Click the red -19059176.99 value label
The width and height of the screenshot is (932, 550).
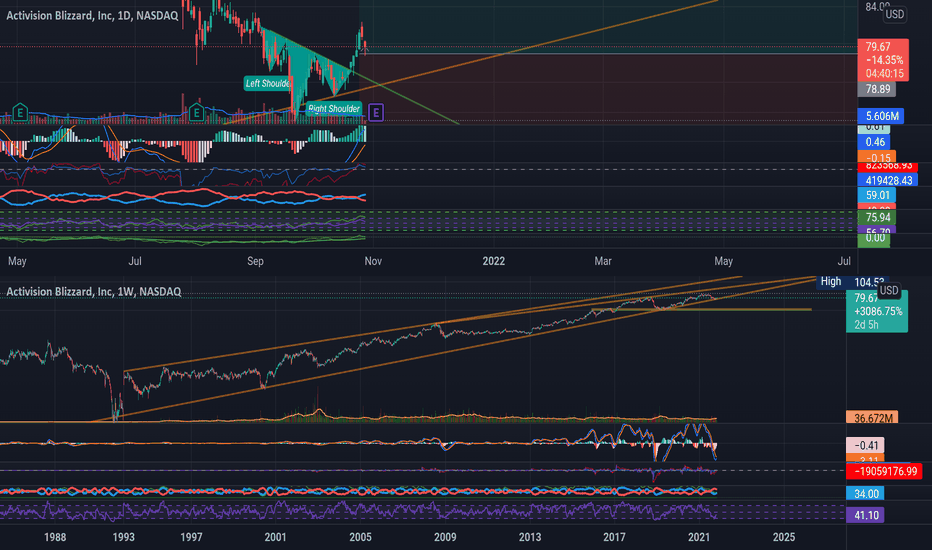click(x=884, y=472)
